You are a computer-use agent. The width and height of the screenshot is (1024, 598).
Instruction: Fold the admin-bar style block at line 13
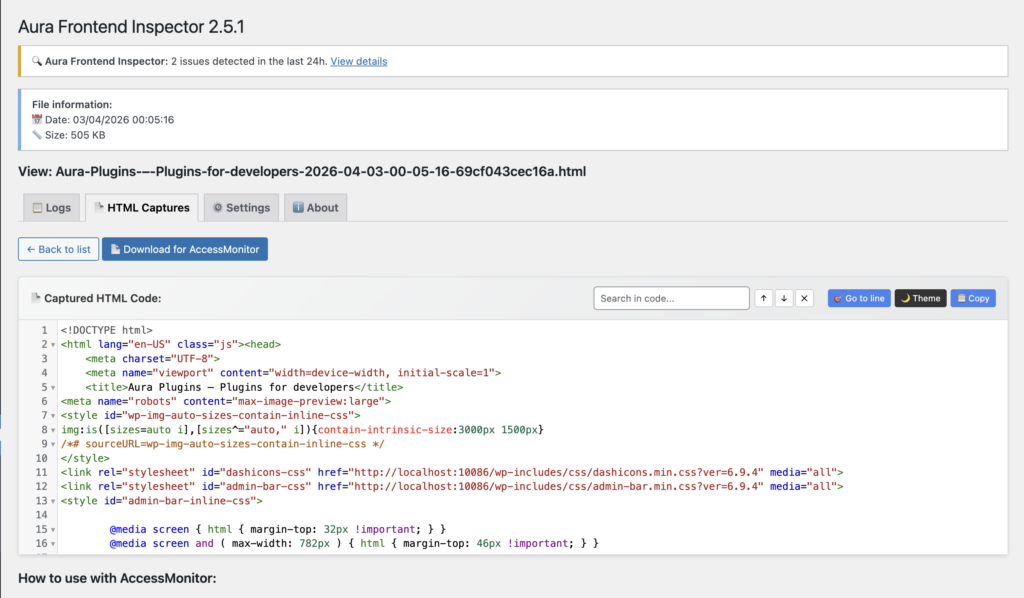[x=53, y=500]
